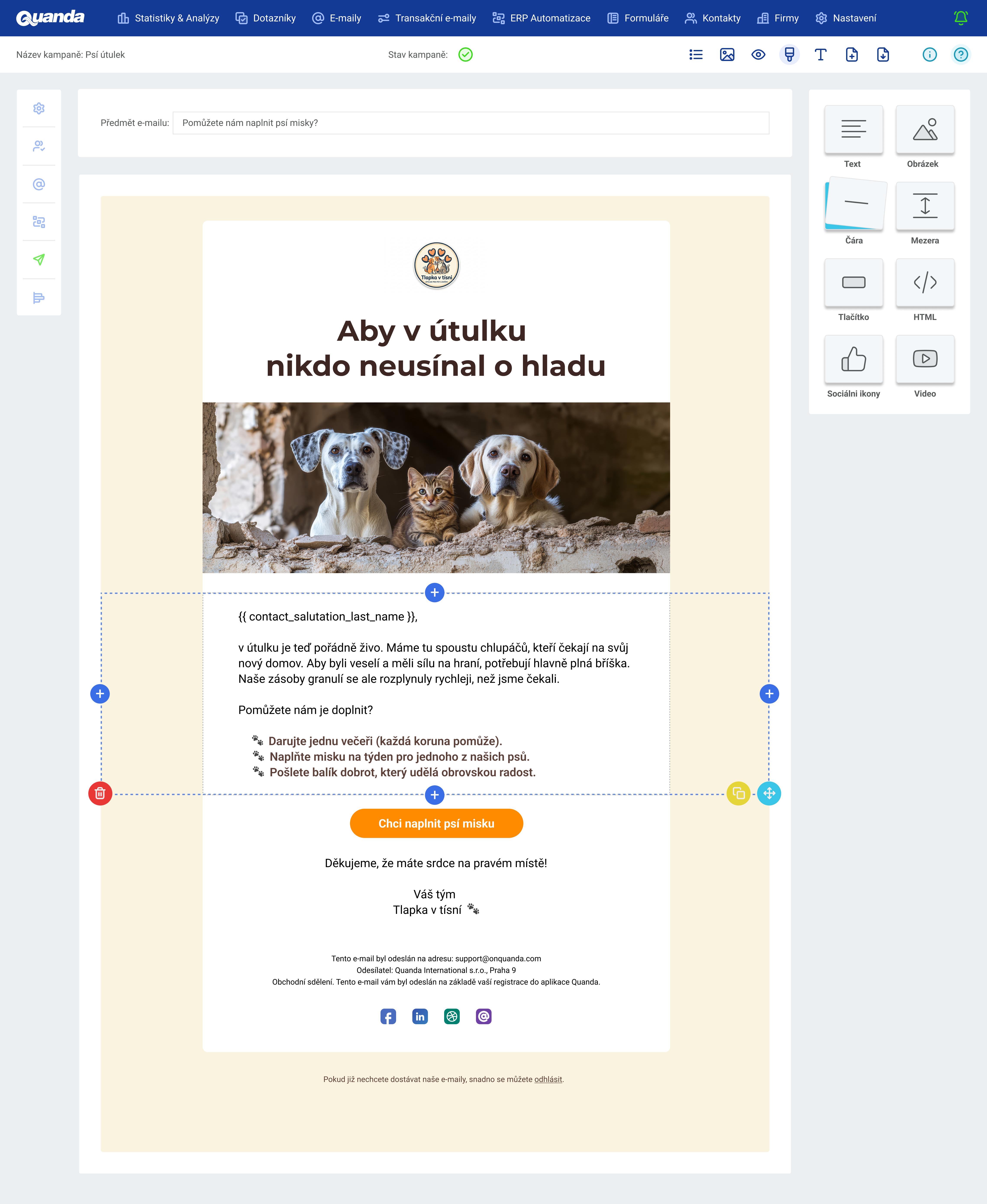987x1204 pixels.
Task: Click the Facebook social icon
Action: (x=388, y=1016)
